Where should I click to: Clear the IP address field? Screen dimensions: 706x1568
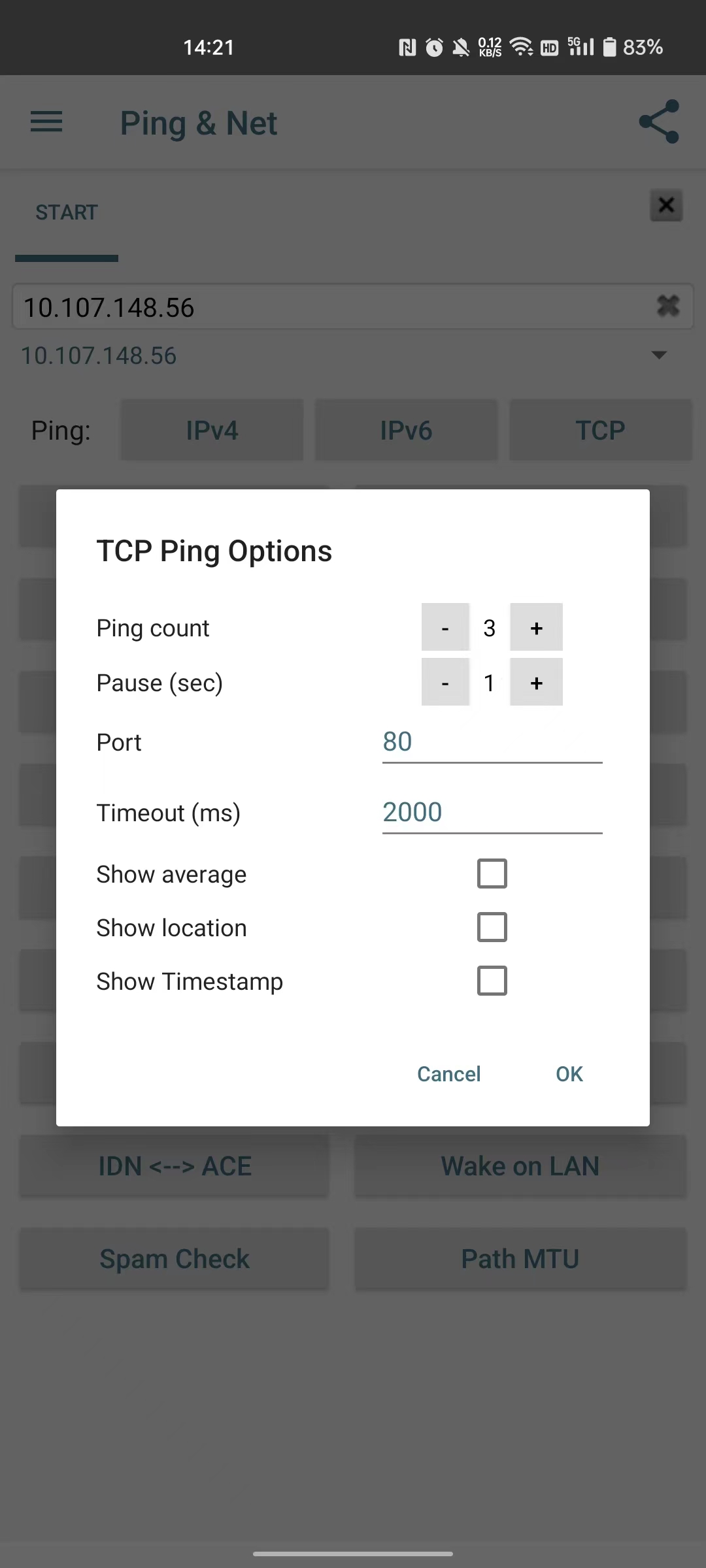(x=667, y=306)
